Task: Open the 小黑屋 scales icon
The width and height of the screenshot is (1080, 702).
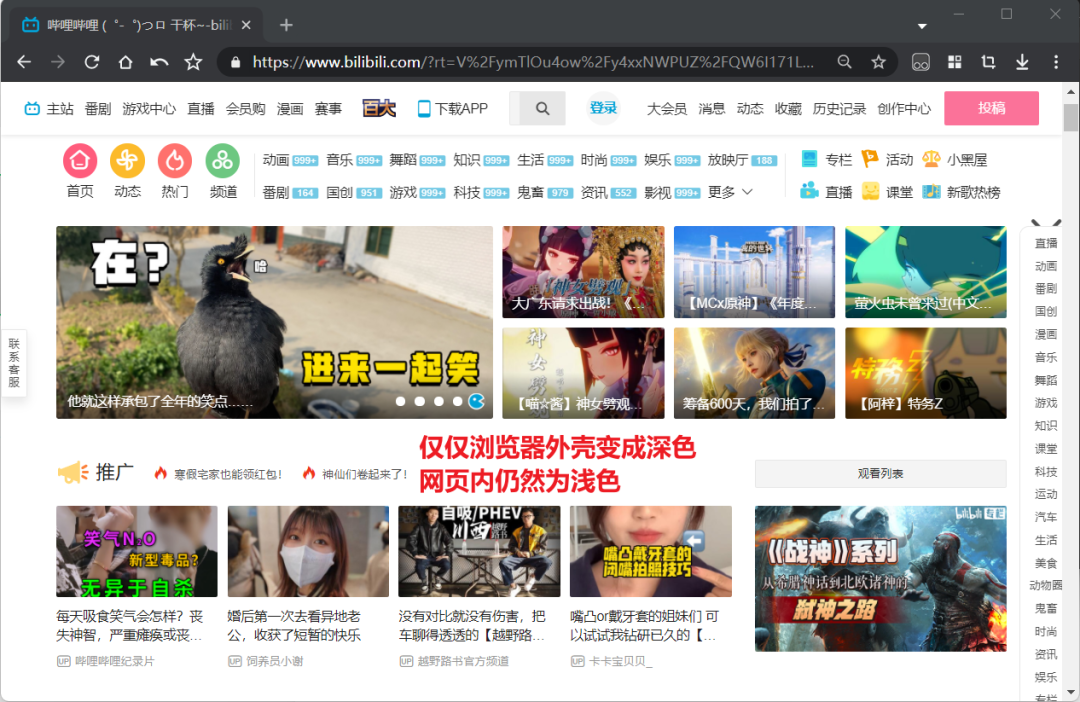Action: tap(931, 159)
